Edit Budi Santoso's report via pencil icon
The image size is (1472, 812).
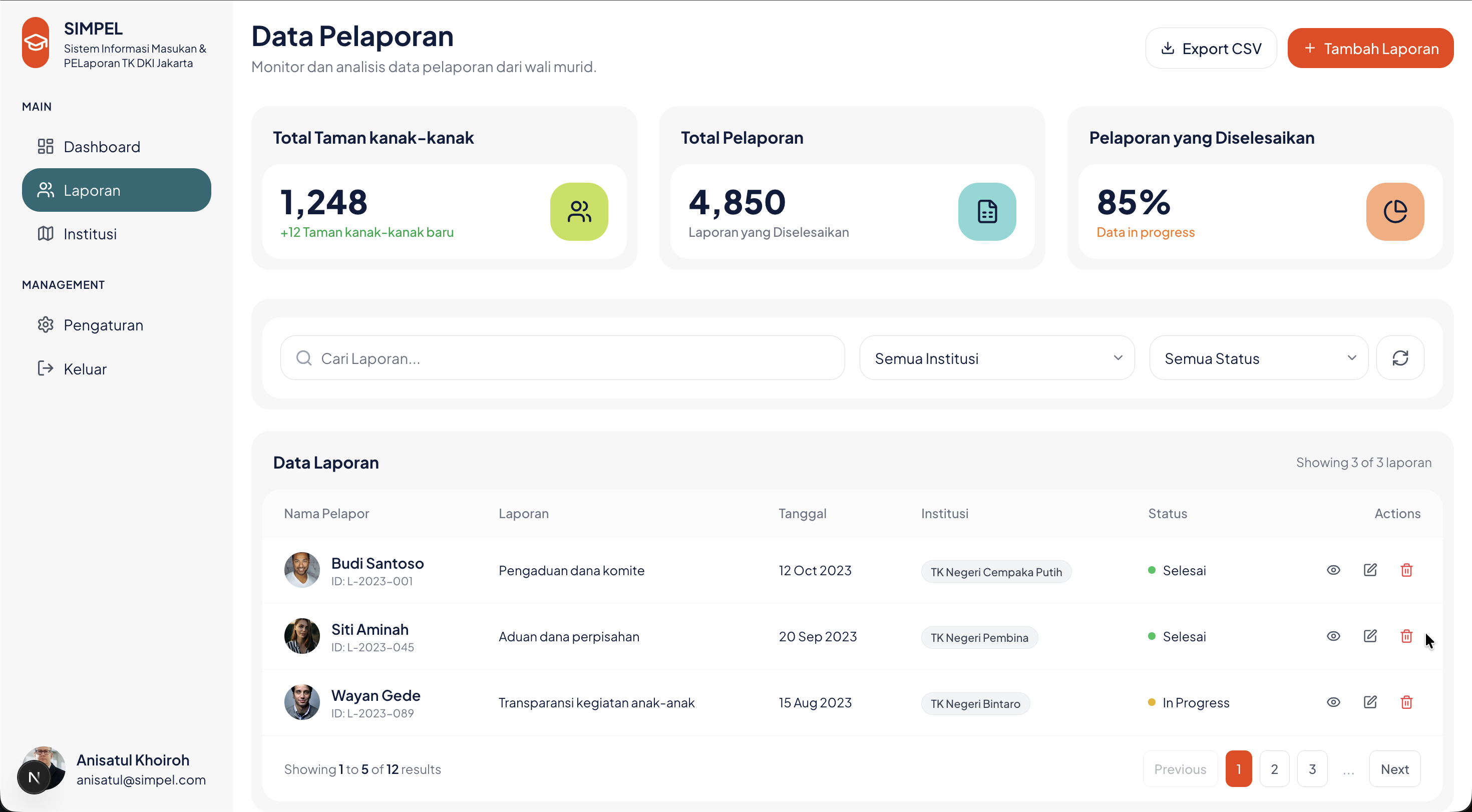click(x=1370, y=570)
